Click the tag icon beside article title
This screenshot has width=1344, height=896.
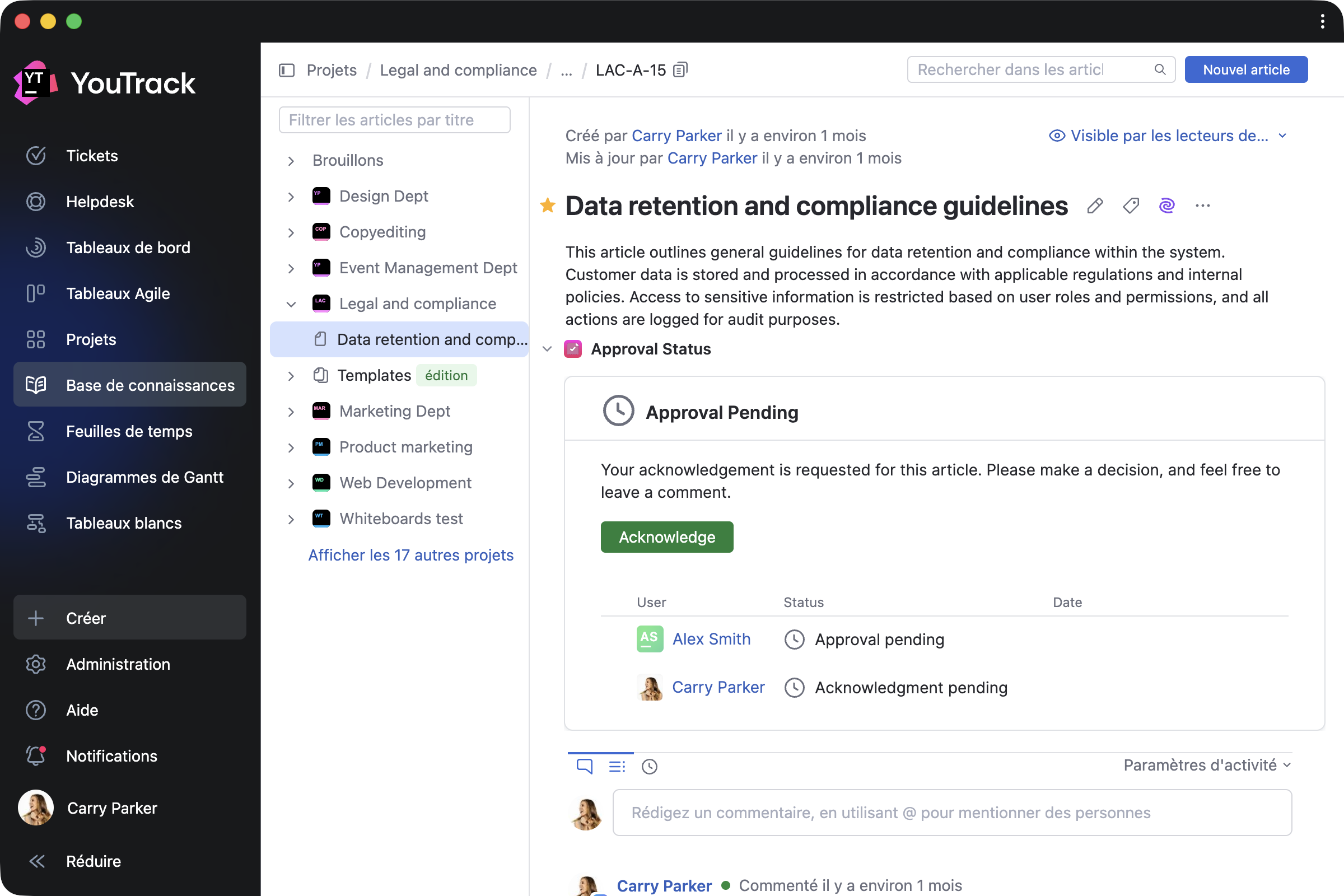pyautogui.click(x=1131, y=206)
